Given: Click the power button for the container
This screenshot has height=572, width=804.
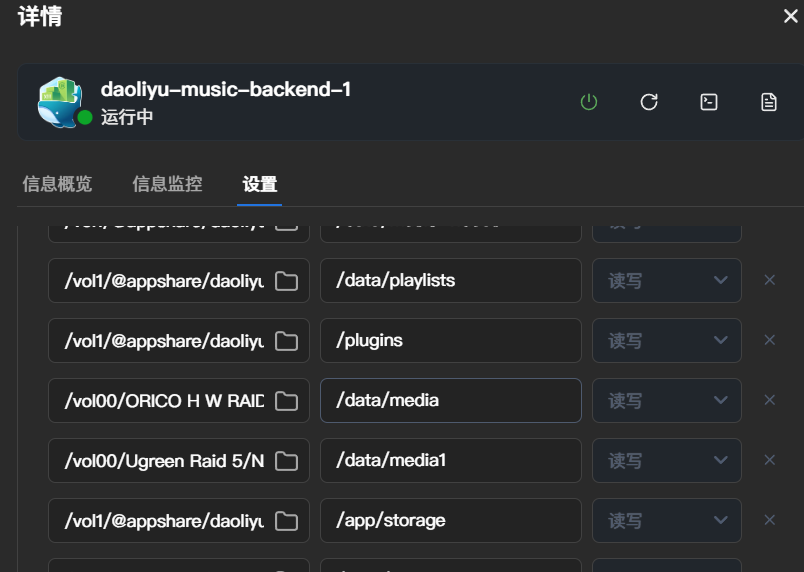Looking at the screenshot, I should tap(589, 102).
